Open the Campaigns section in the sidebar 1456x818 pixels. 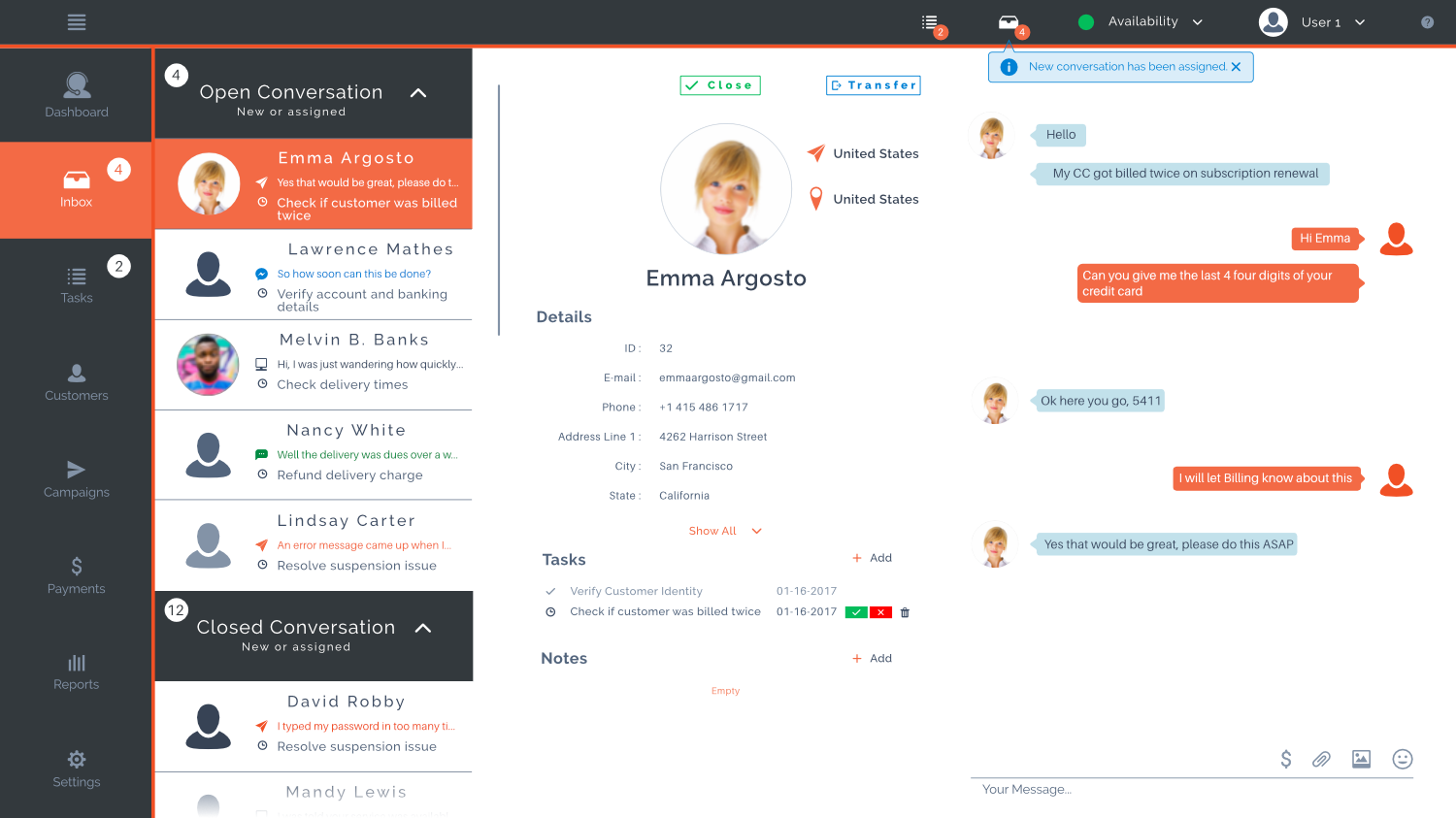[x=76, y=480]
